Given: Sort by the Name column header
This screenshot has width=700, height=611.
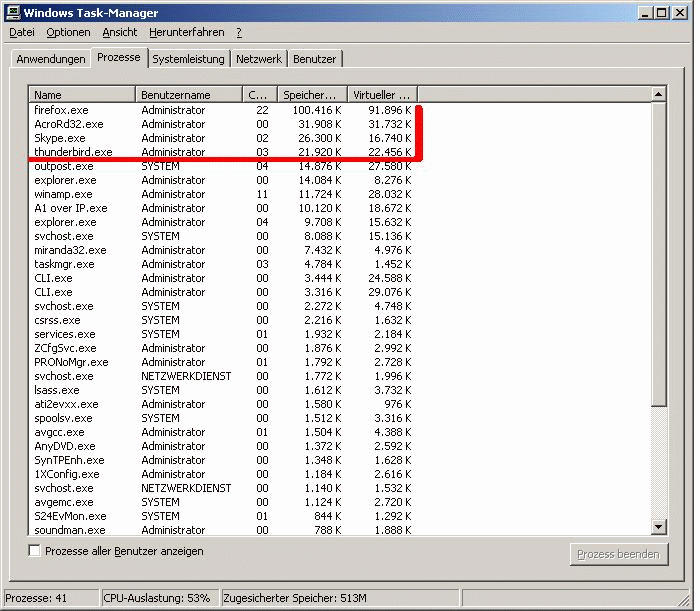Looking at the screenshot, I should [x=82, y=95].
